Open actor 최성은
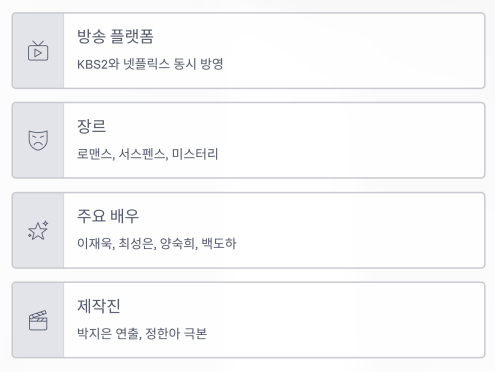The image size is (495, 372). tap(136, 243)
